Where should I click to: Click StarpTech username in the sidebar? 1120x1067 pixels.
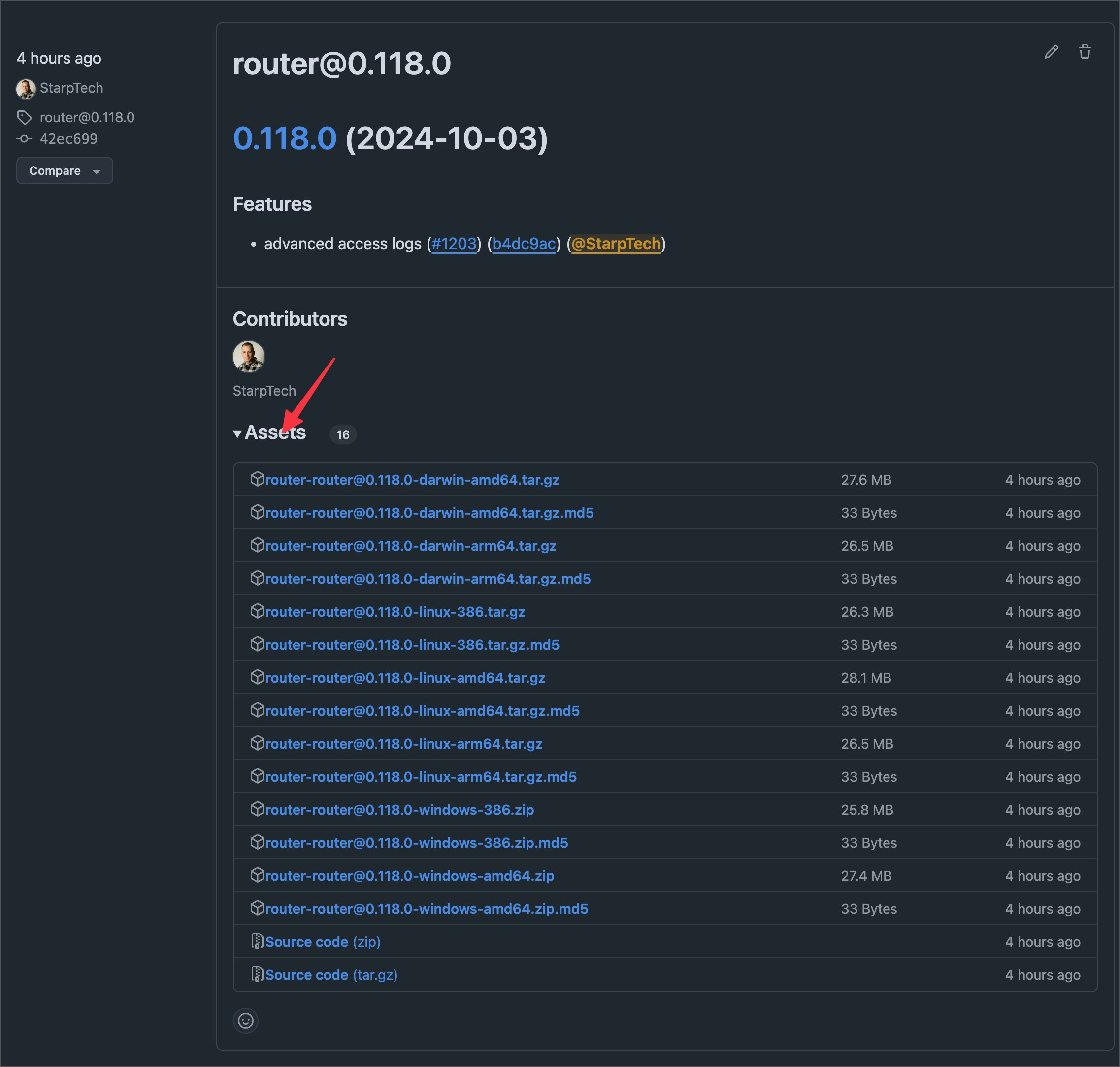click(x=71, y=88)
